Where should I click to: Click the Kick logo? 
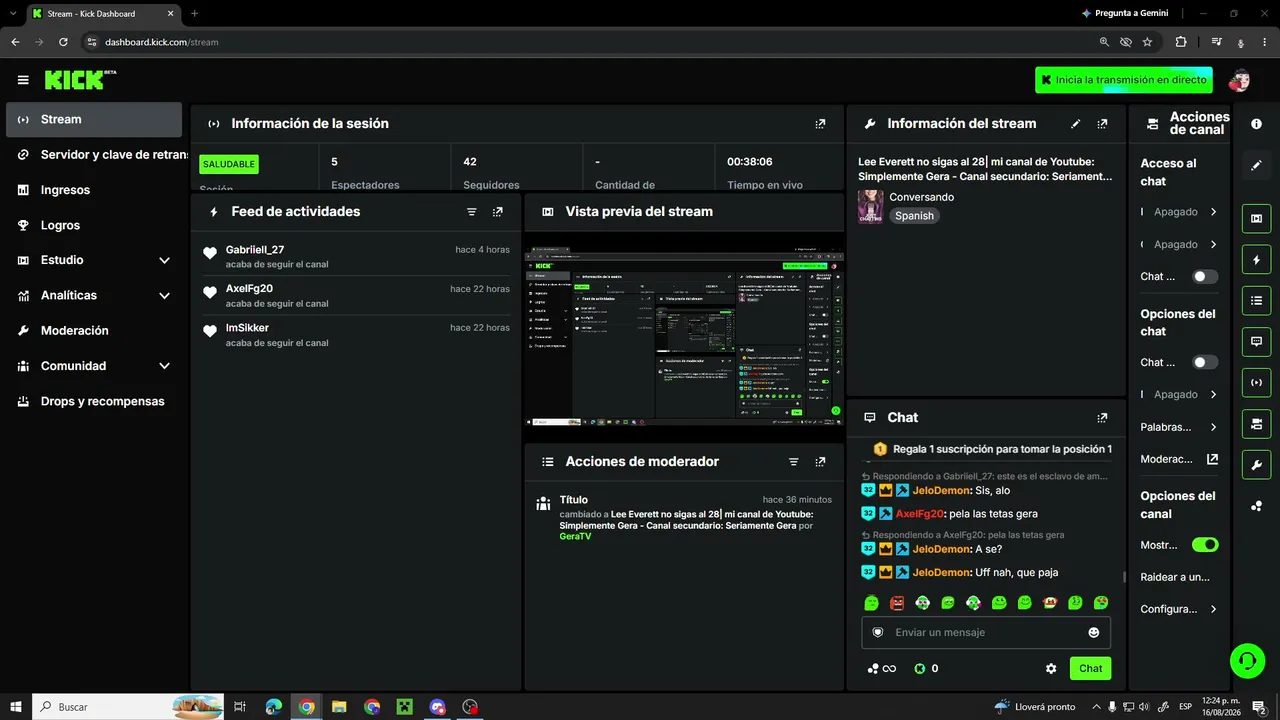pos(80,80)
